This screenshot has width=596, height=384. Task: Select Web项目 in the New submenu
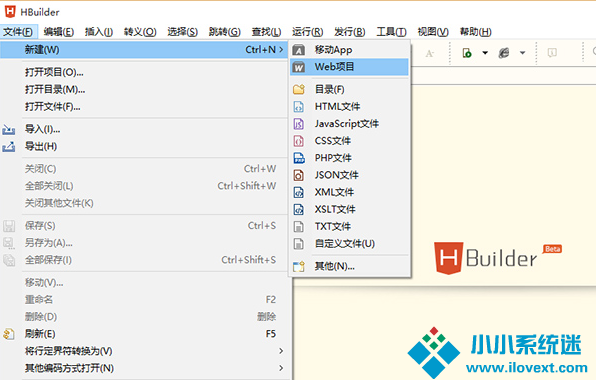(x=350, y=67)
